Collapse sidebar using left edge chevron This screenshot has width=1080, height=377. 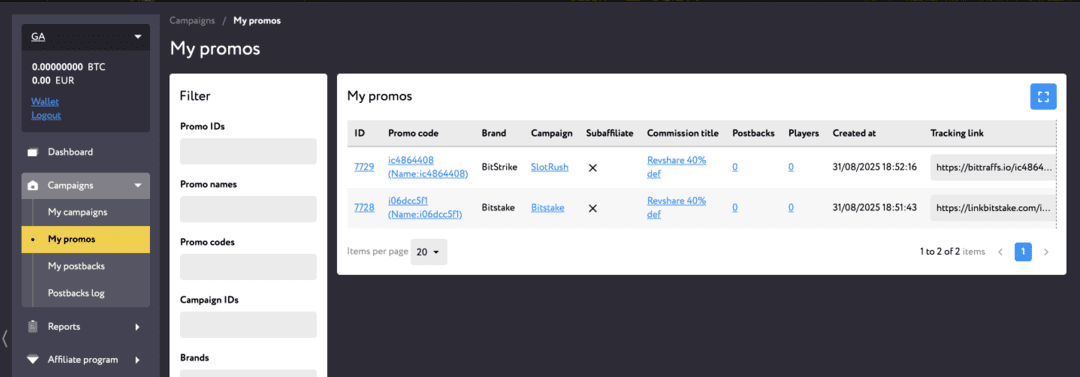(5, 338)
